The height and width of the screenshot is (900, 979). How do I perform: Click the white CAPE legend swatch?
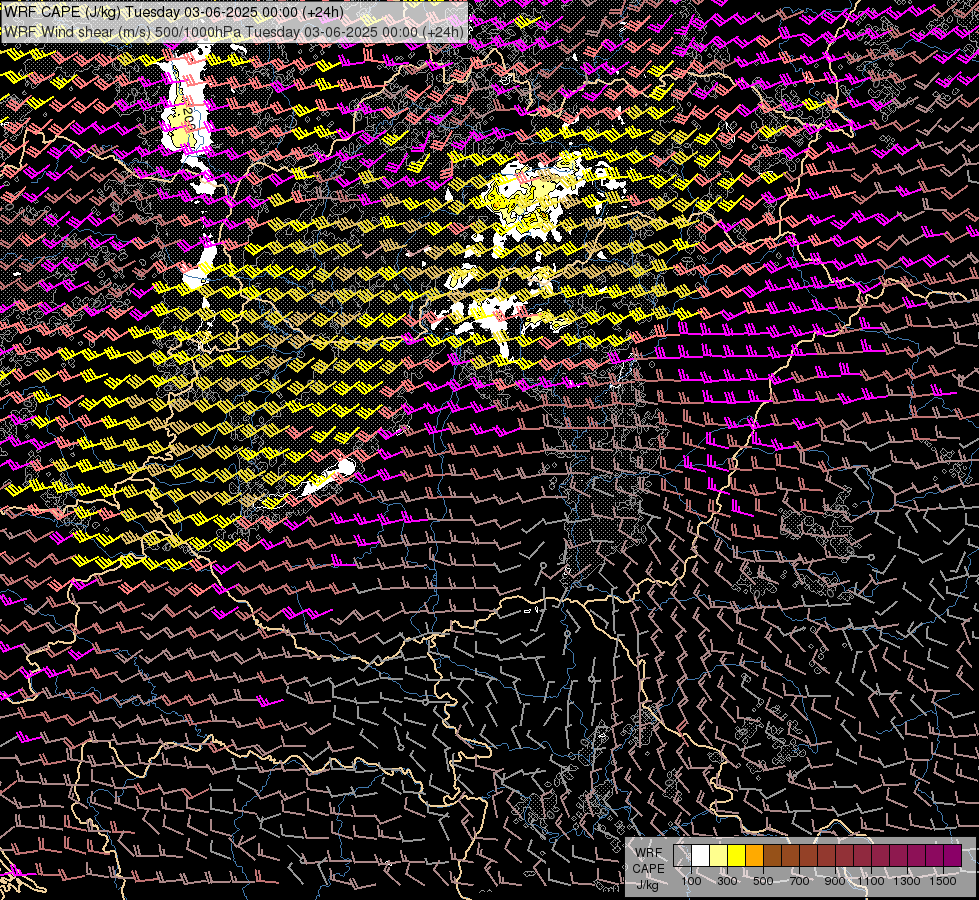(x=701, y=856)
